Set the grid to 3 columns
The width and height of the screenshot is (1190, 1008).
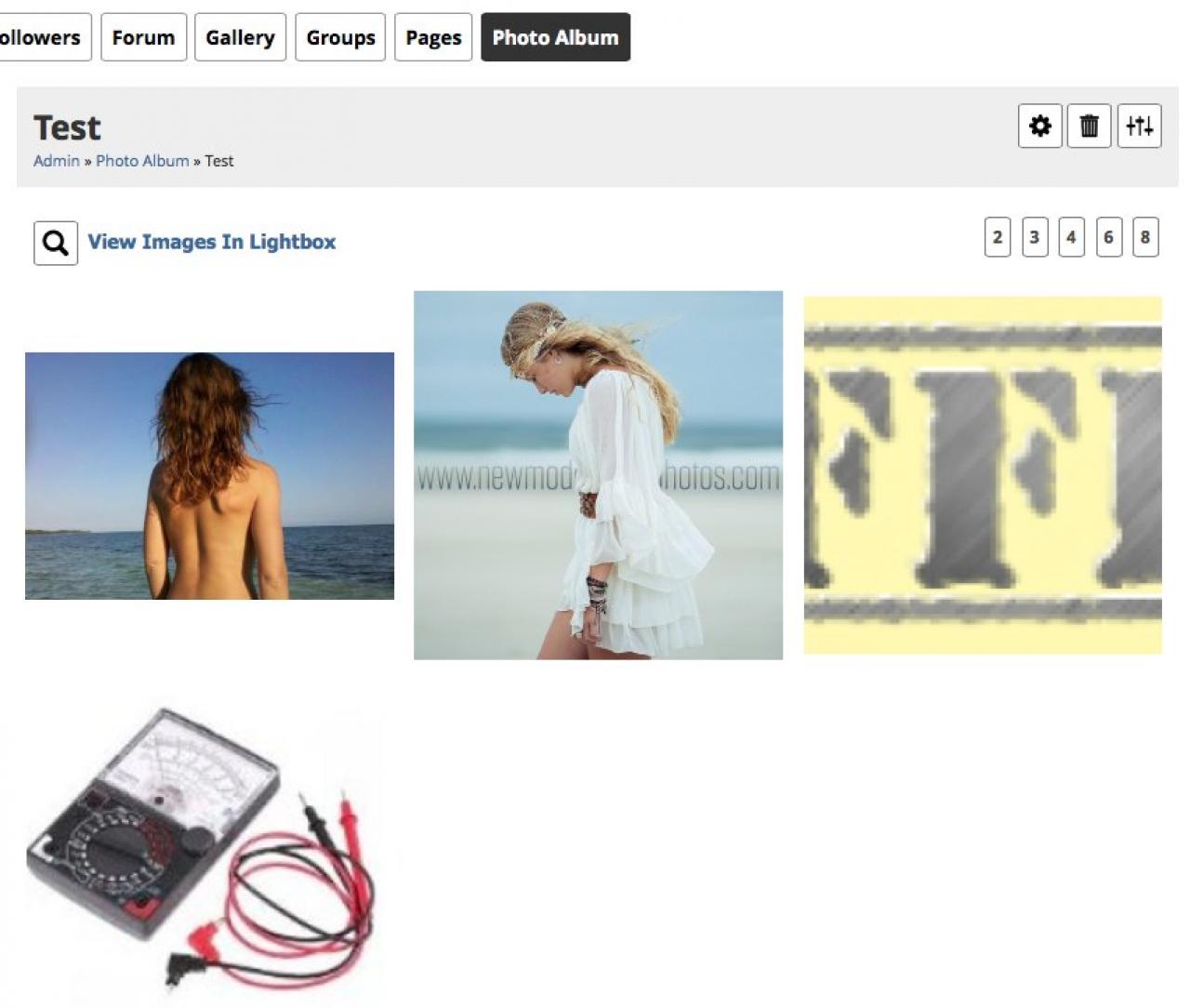(1035, 237)
